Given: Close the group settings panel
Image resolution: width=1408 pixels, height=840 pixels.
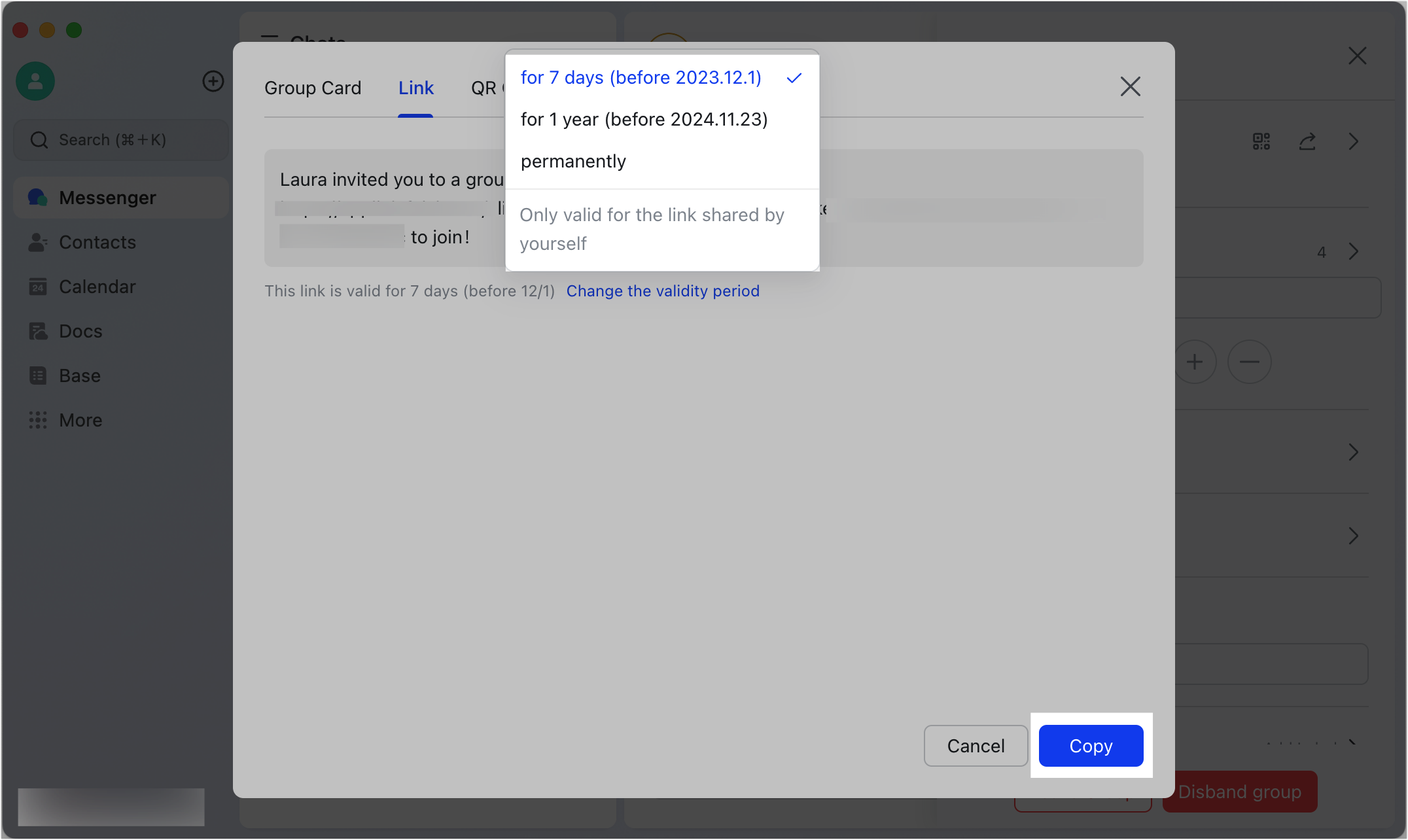Looking at the screenshot, I should [1358, 56].
